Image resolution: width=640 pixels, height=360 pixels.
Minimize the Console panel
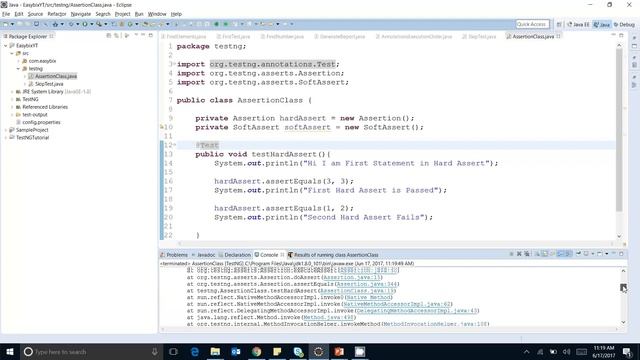[613, 254]
